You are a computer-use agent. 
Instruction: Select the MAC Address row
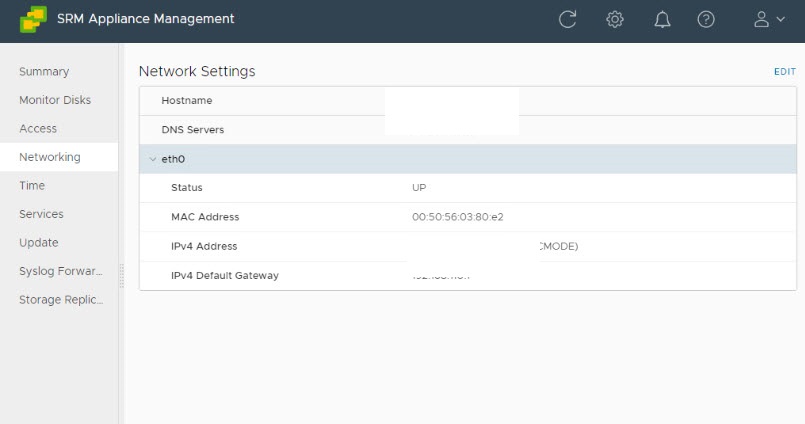click(x=467, y=217)
